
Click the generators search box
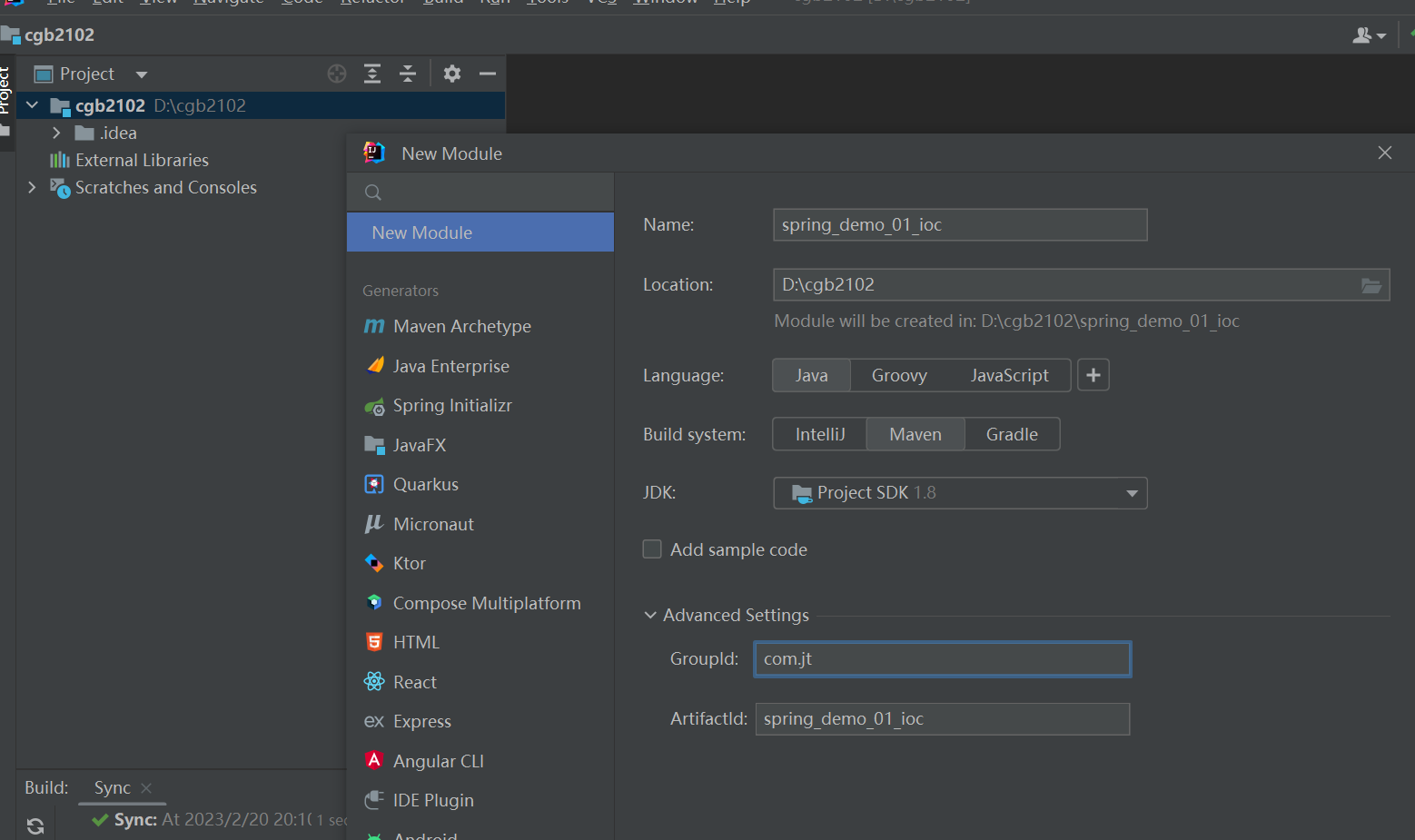(x=480, y=193)
